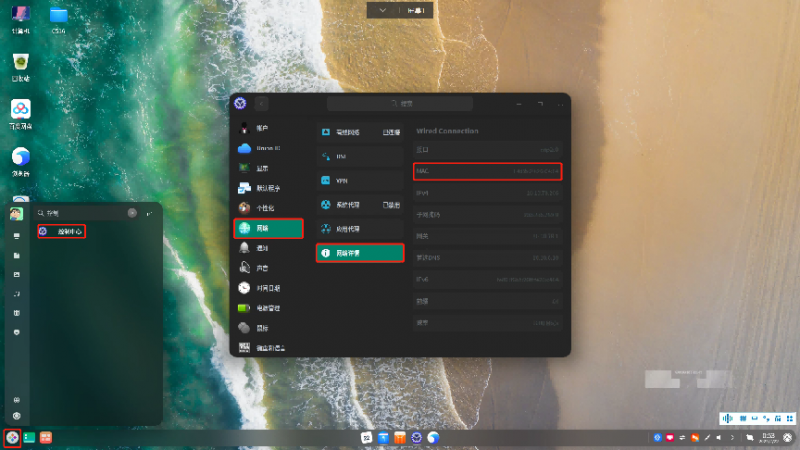Image resolution: width=800 pixels, height=450 pixels.
Task: Open the 个性化 personalization settings item
Action: pyautogui.click(x=268, y=208)
